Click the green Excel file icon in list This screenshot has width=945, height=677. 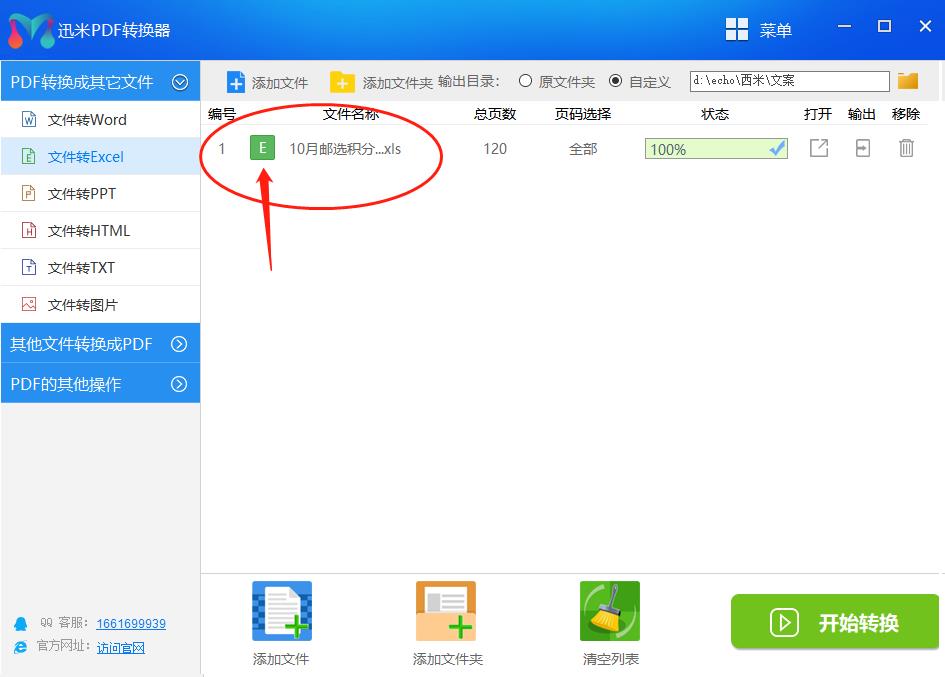(x=262, y=148)
